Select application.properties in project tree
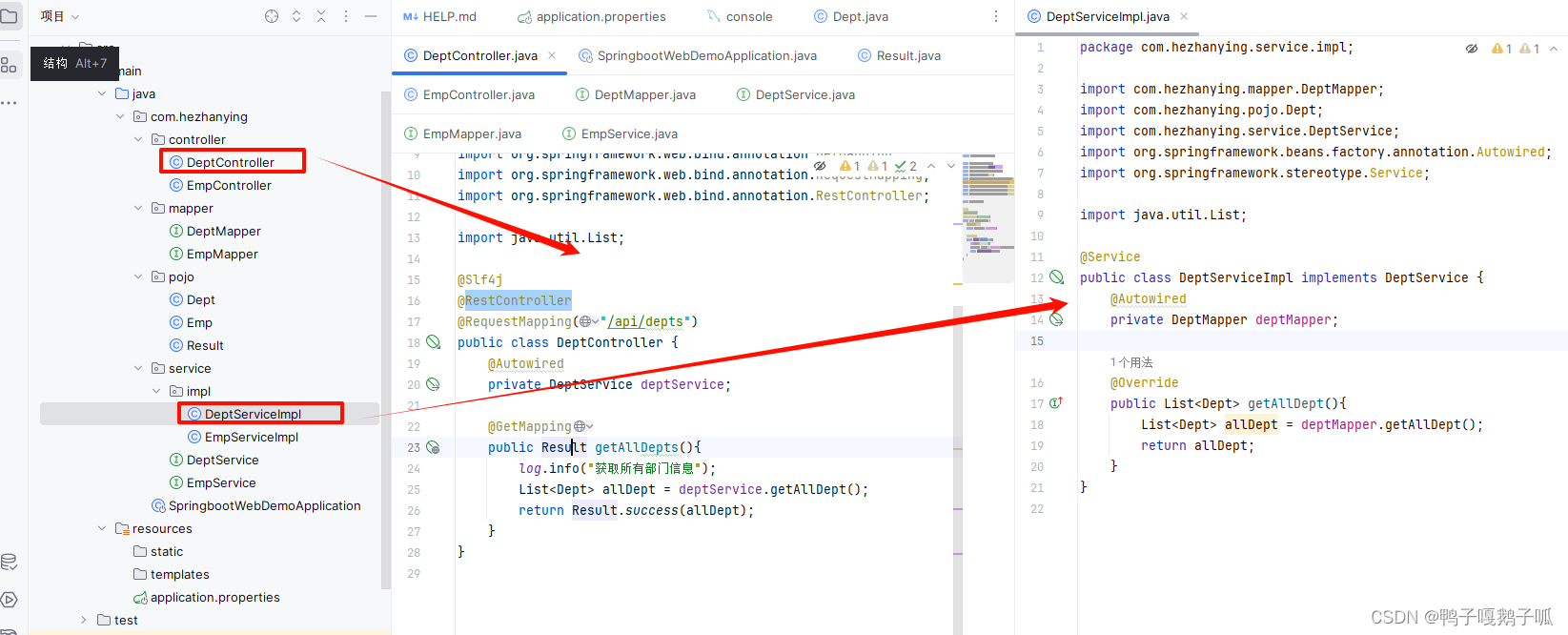 point(214,597)
